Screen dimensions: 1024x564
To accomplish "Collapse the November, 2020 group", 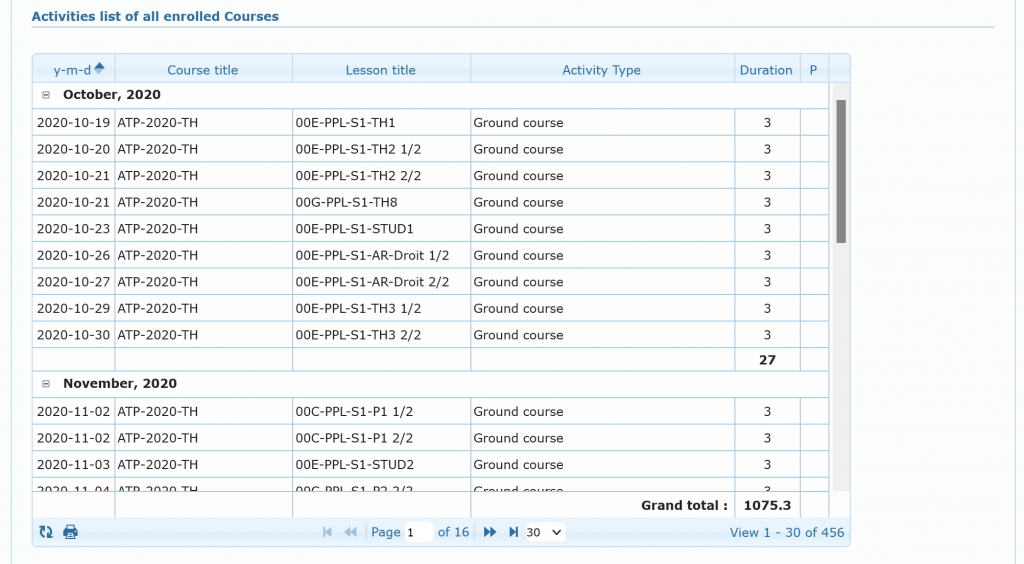I will 46,384.
